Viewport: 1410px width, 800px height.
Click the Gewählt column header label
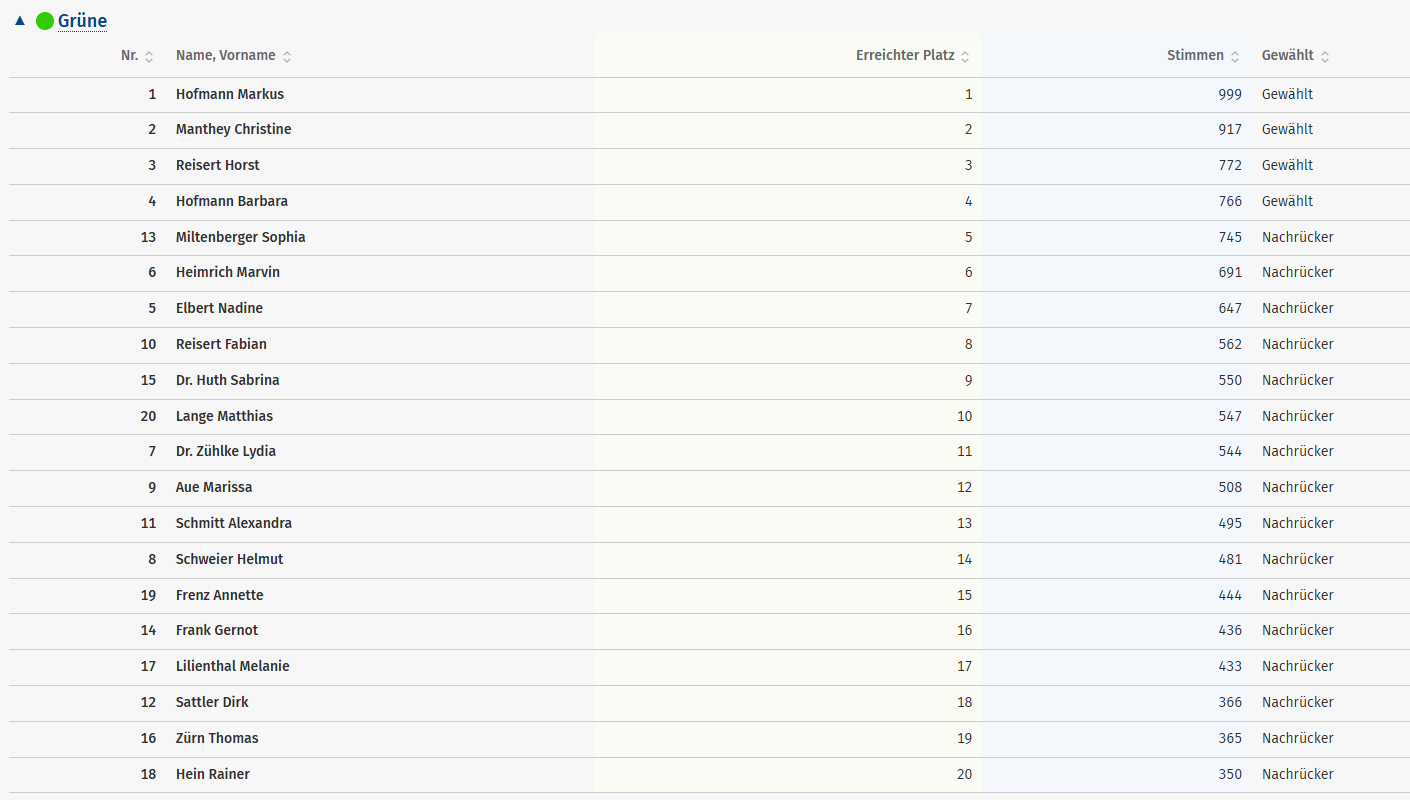pos(1288,56)
